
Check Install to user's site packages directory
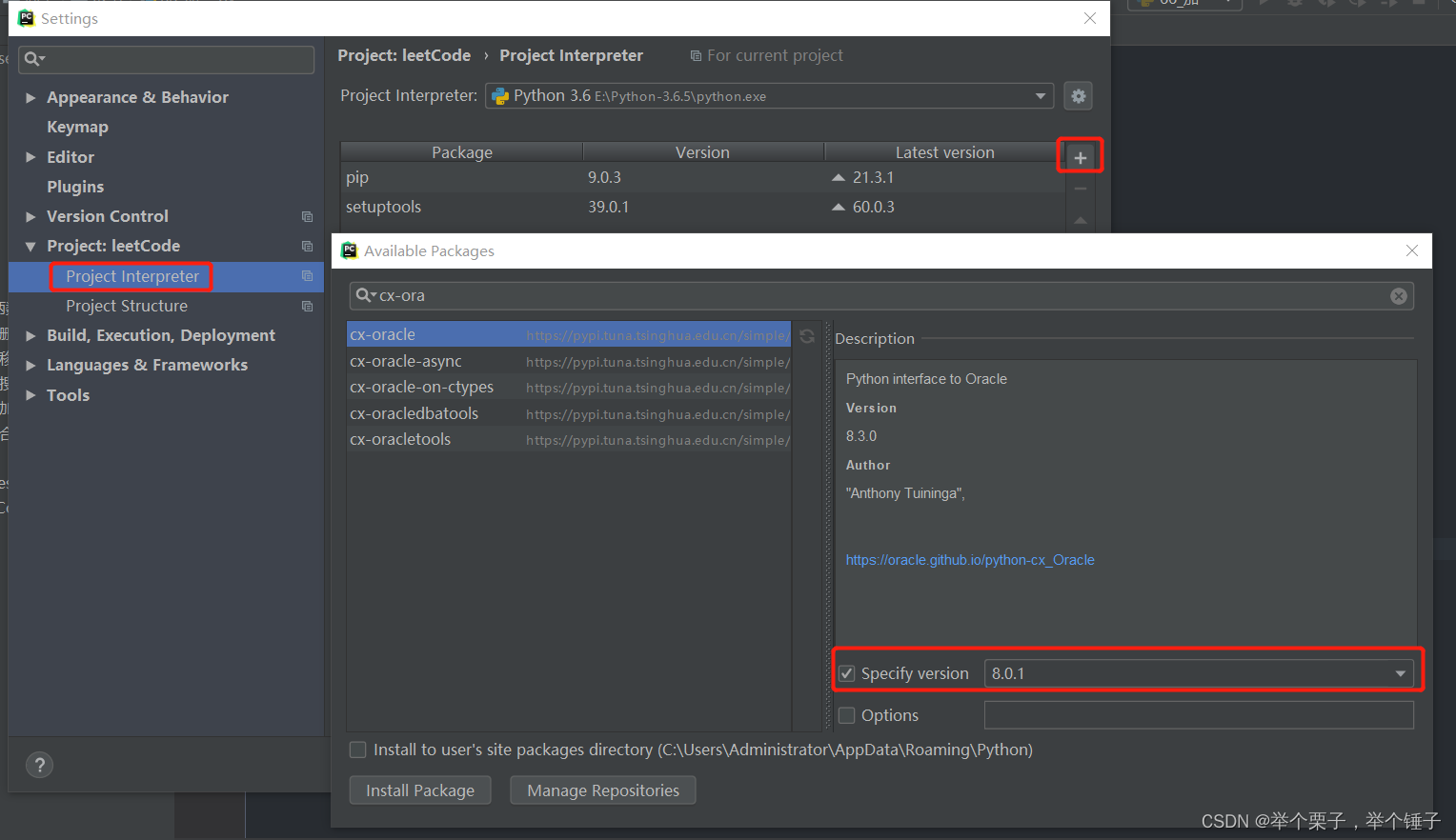point(358,750)
